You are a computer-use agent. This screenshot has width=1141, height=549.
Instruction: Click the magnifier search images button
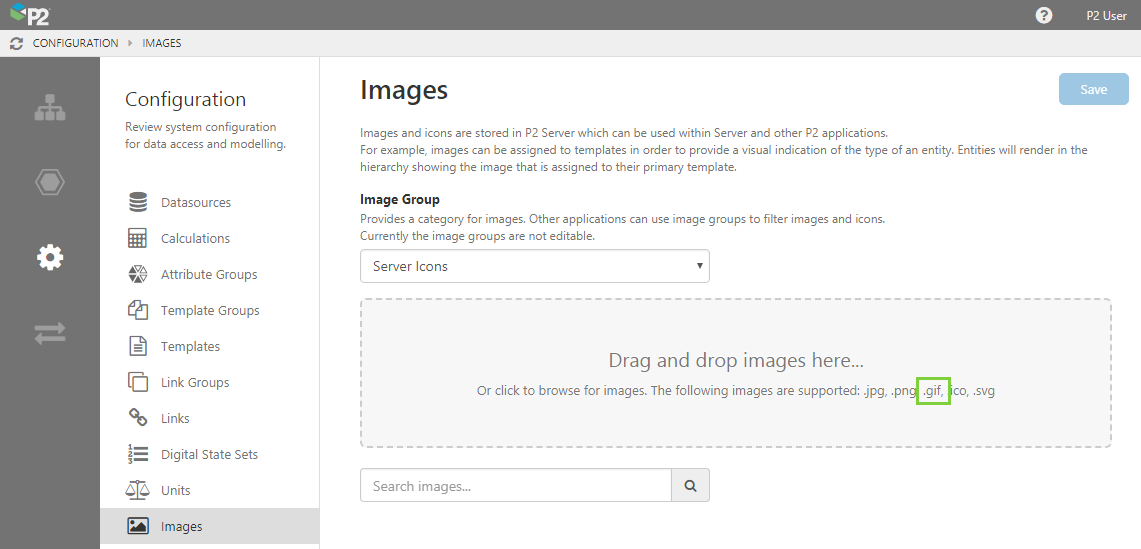[x=690, y=486]
